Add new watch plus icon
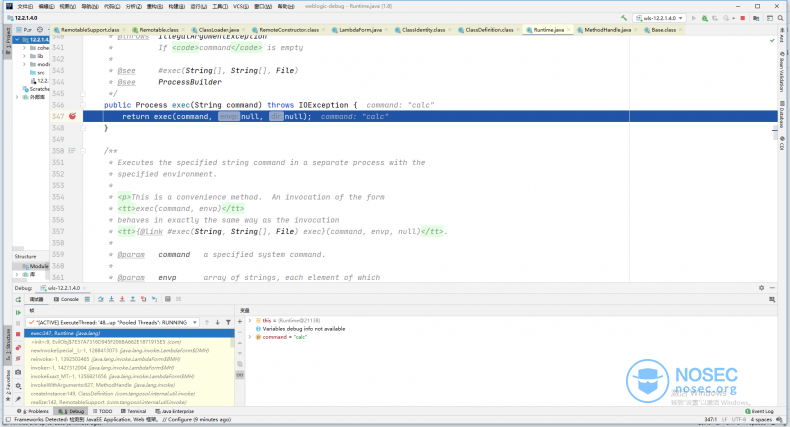790x427 pixels. pyautogui.click(x=240, y=321)
